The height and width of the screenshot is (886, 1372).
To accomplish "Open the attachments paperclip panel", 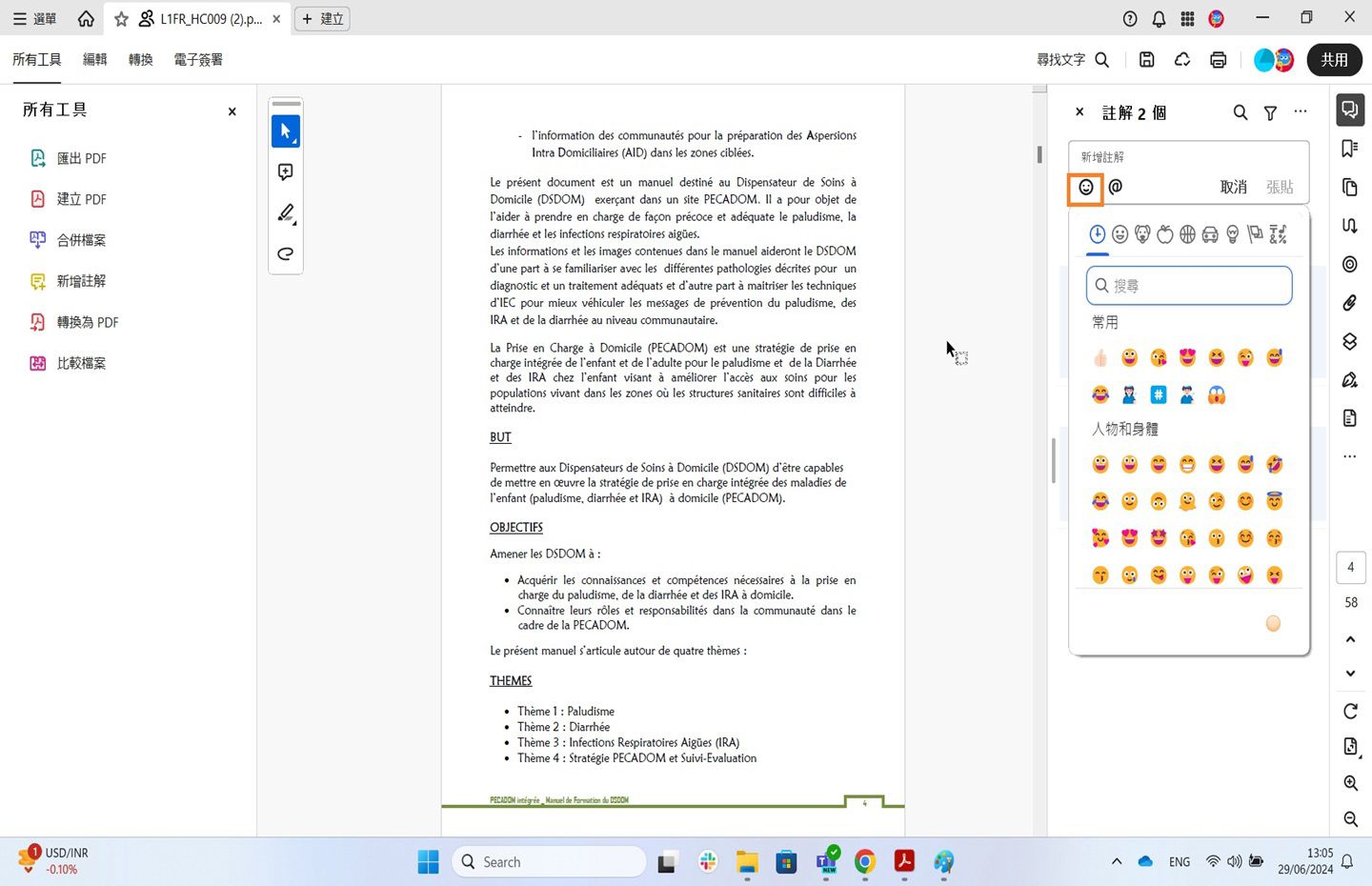I will (x=1350, y=303).
